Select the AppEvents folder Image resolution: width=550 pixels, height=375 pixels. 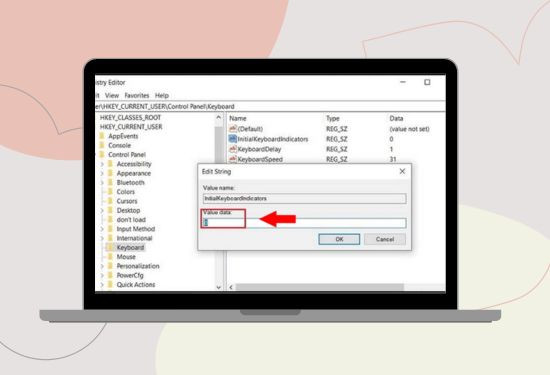(123, 136)
